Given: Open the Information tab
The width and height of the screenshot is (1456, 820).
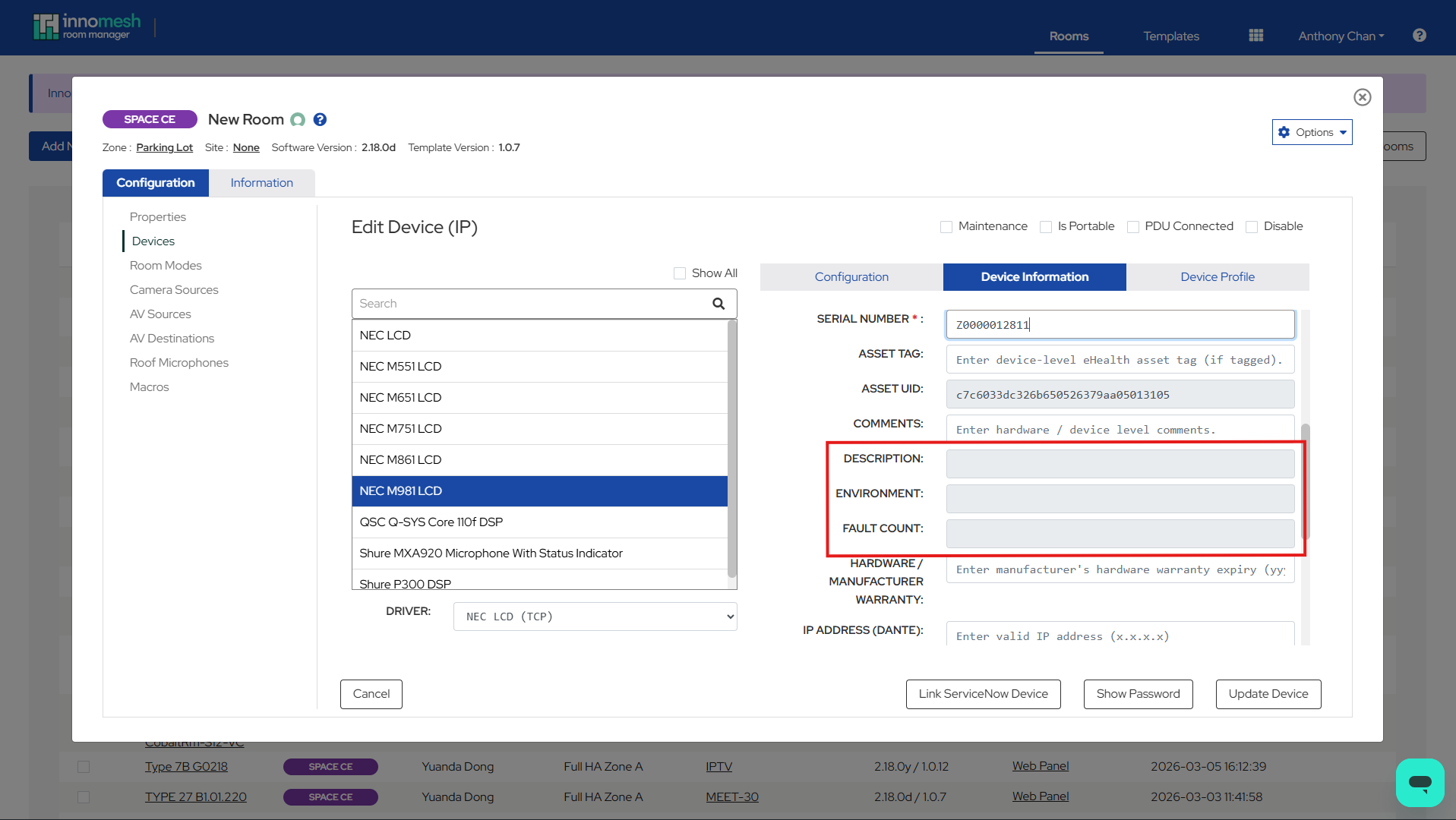Looking at the screenshot, I should pos(261,182).
